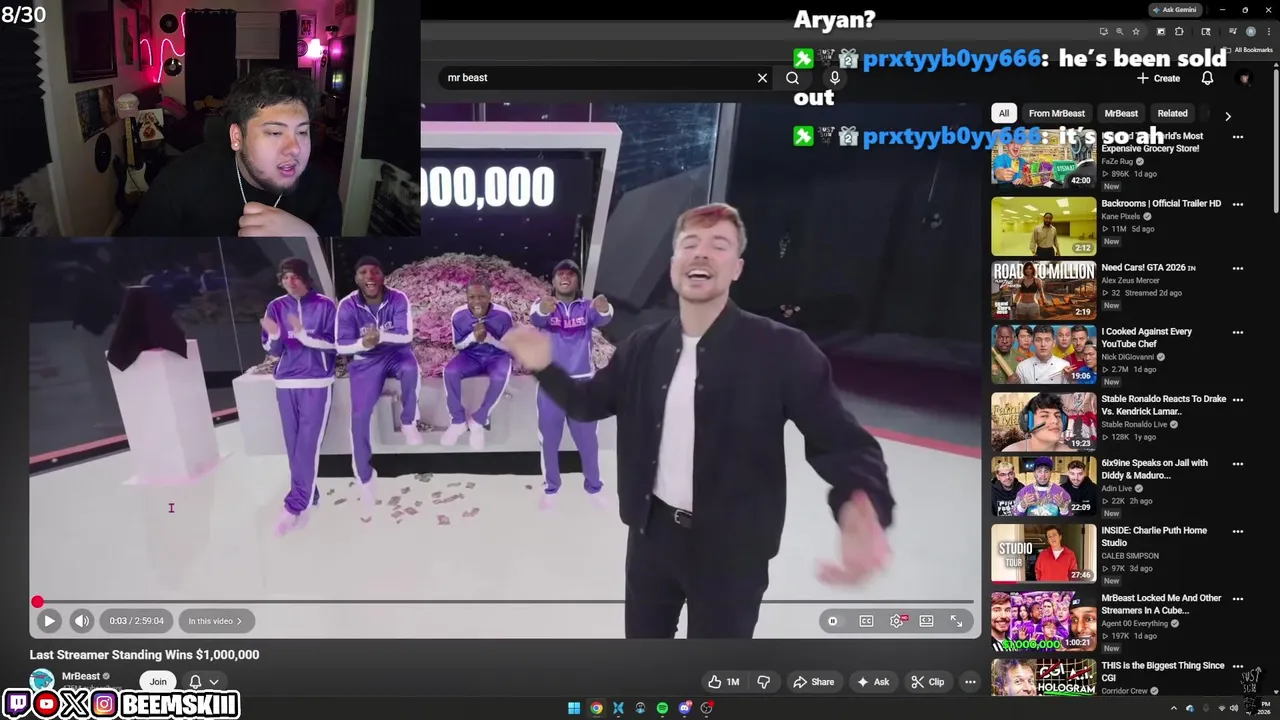The width and height of the screenshot is (1280, 720).
Task: Enter fullscreen mode
Action: point(956,621)
